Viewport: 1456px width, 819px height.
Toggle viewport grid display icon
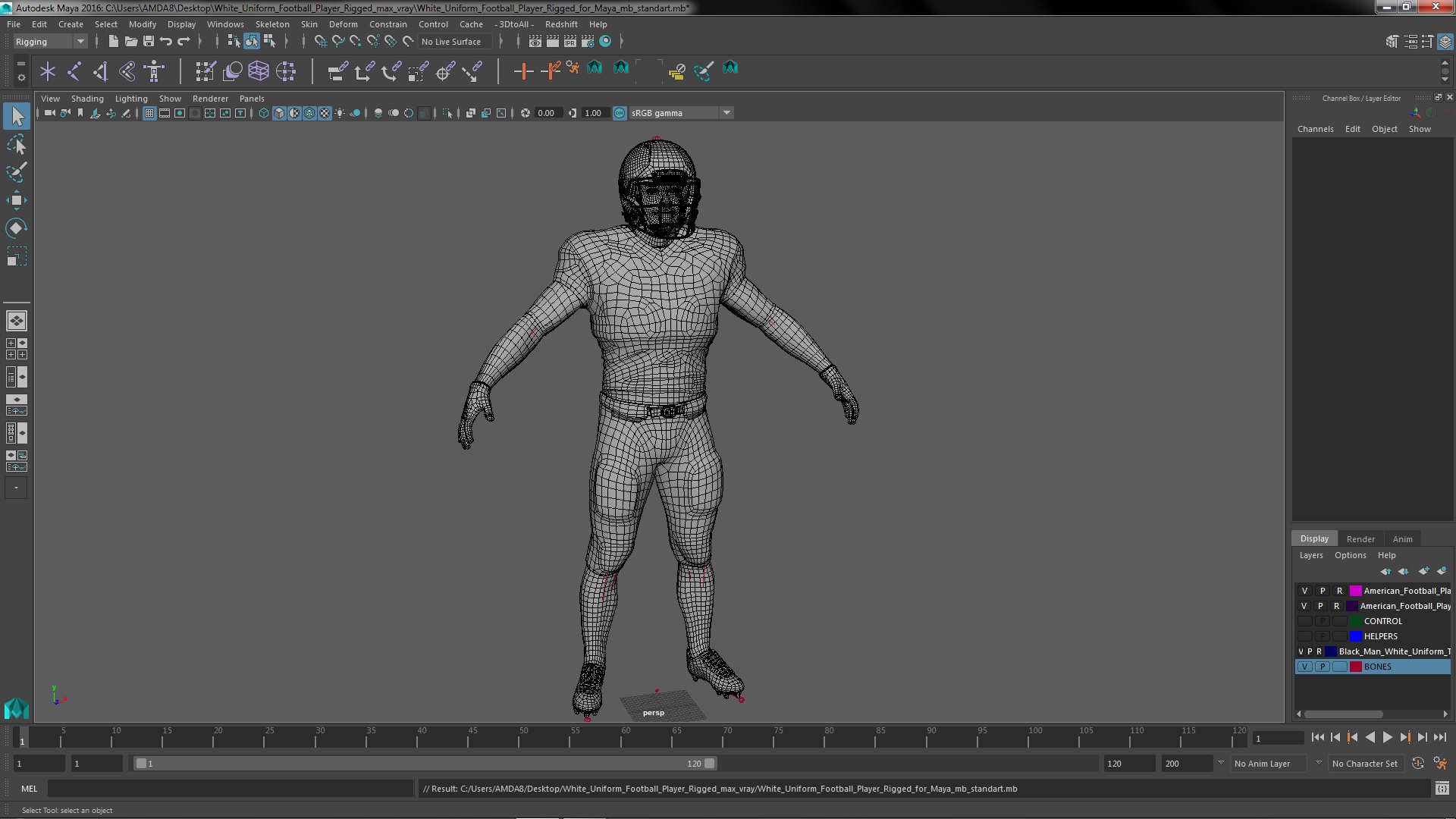(x=149, y=113)
